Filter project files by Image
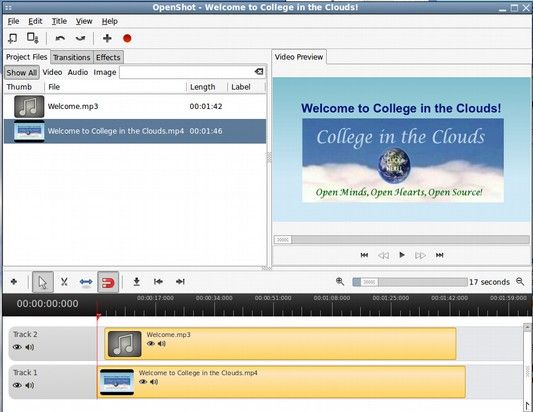Screen dimensions: 533x412 point(105,72)
